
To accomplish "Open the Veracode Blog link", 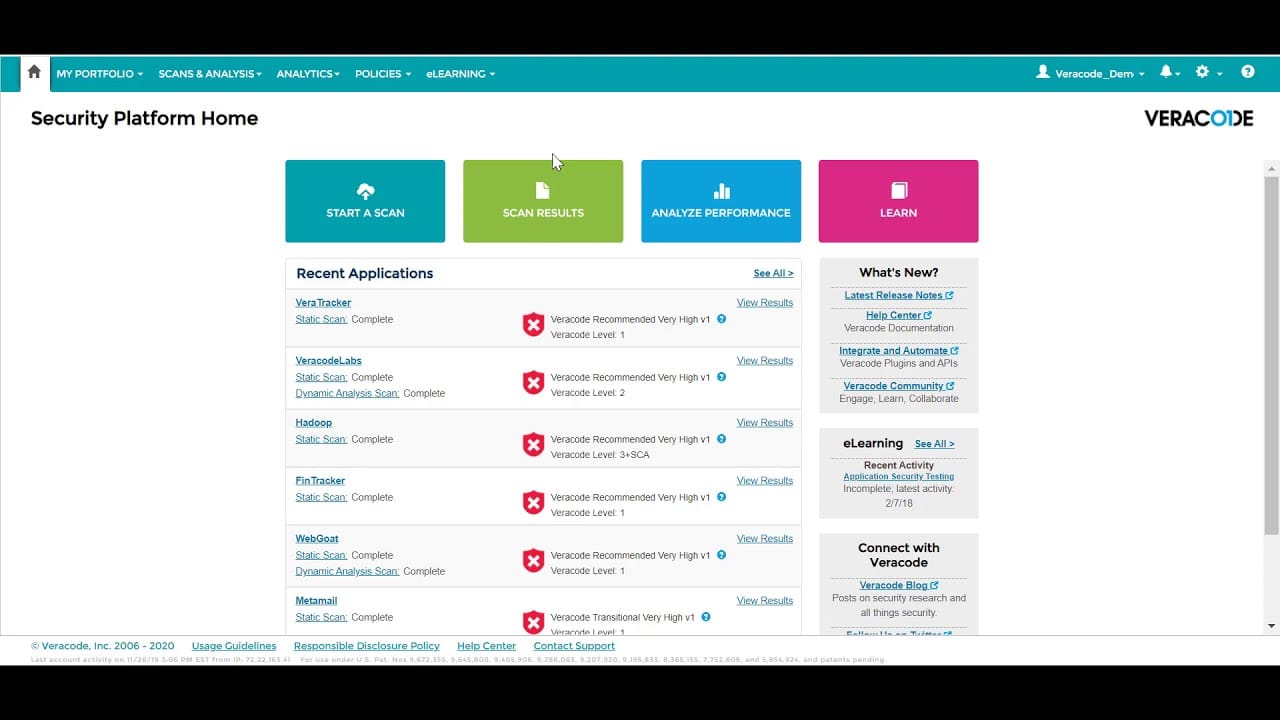I will coord(899,586).
